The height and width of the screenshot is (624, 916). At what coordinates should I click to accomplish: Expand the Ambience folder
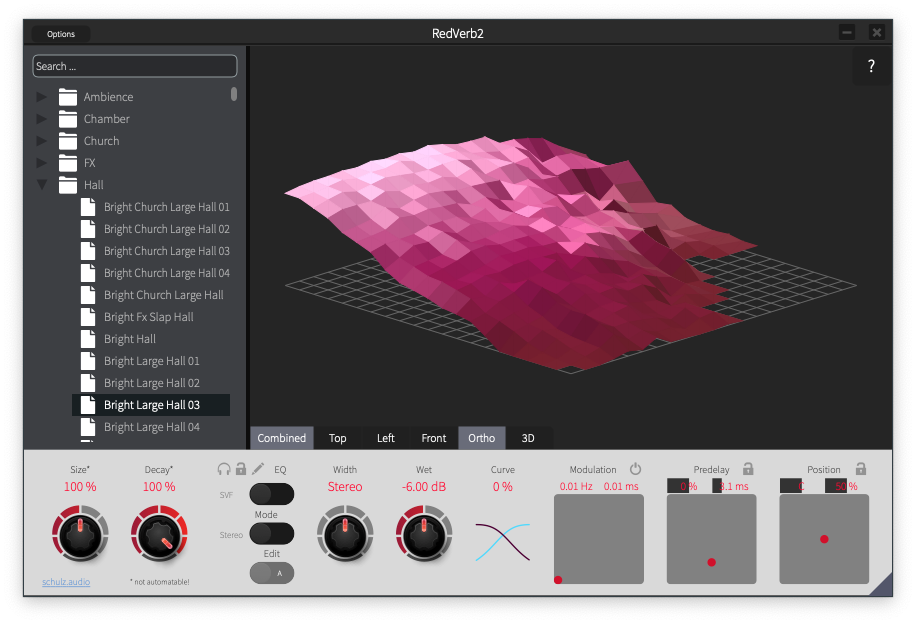point(40,96)
